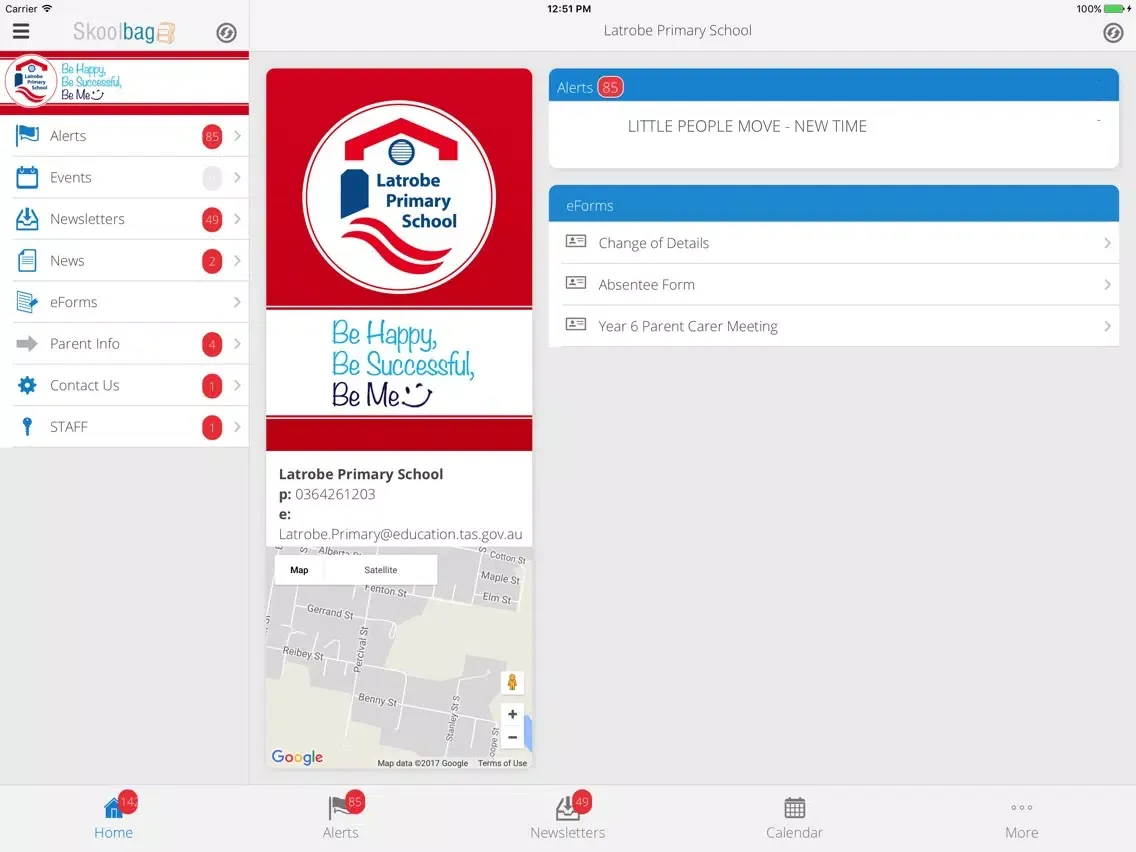This screenshot has height=852, width=1136.
Task: Click the Absentee Form text
Action: 646,285
